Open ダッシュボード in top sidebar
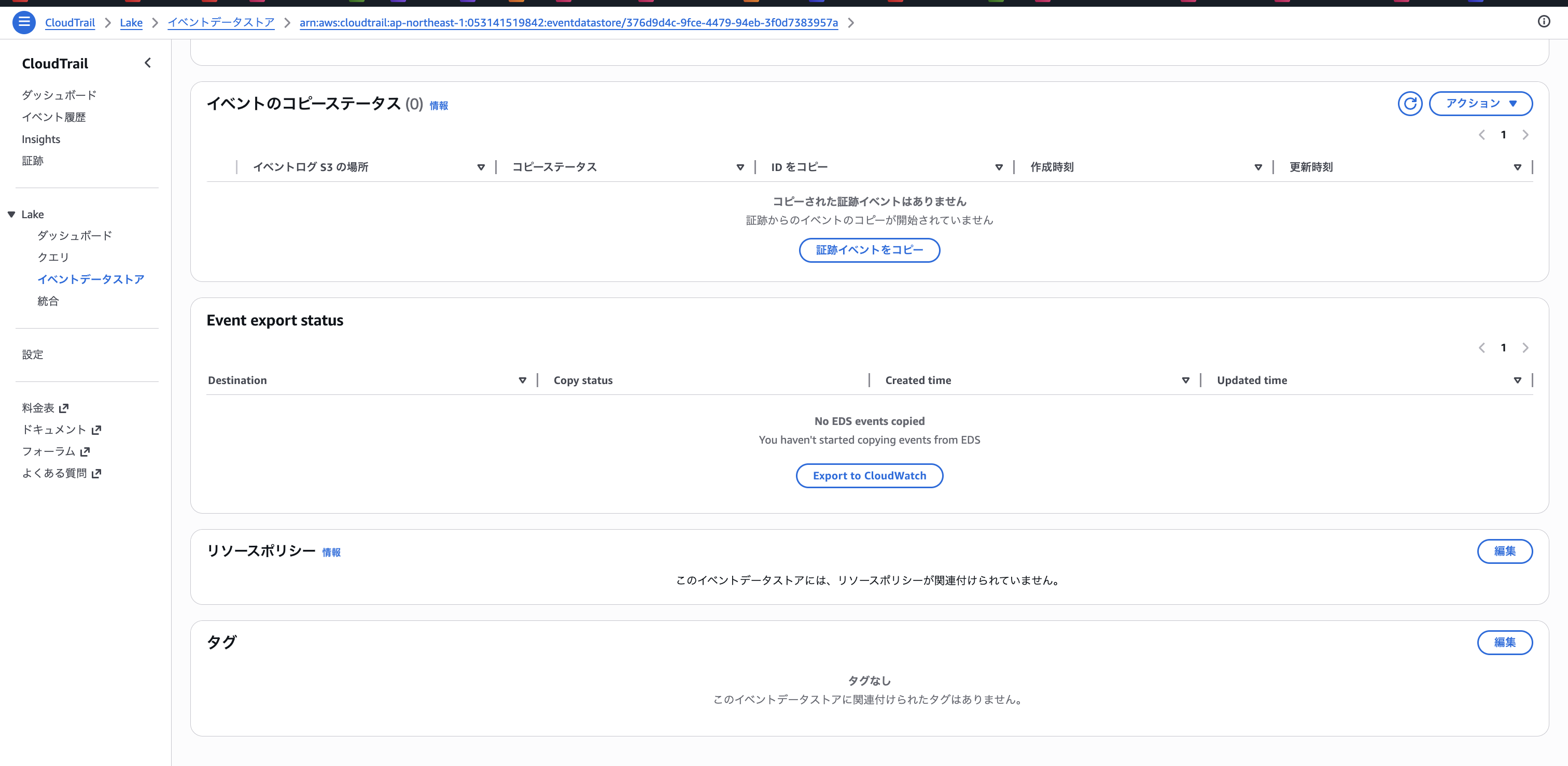1568x766 pixels. coord(59,95)
